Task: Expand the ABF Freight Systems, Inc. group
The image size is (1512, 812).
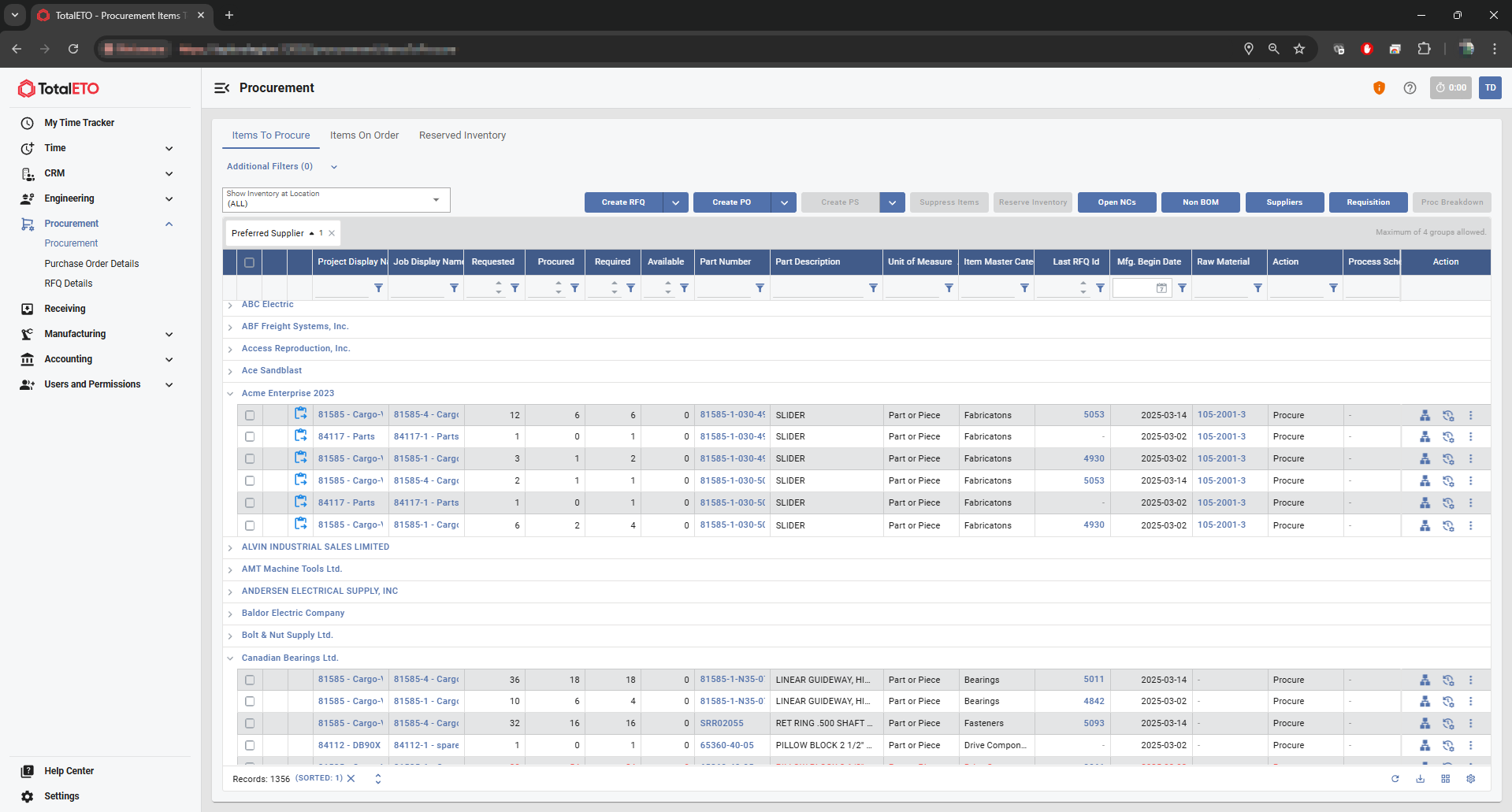Action: coord(230,327)
